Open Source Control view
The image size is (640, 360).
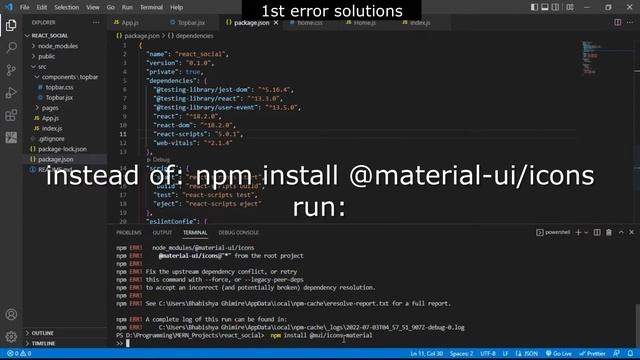(x=11, y=70)
